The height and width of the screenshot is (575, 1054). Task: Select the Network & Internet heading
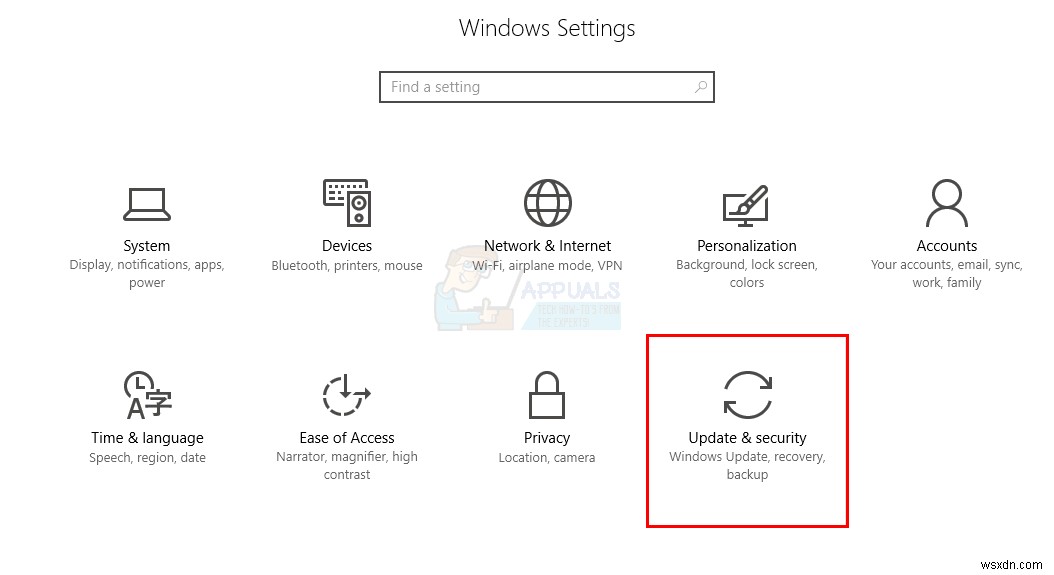click(x=547, y=245)
